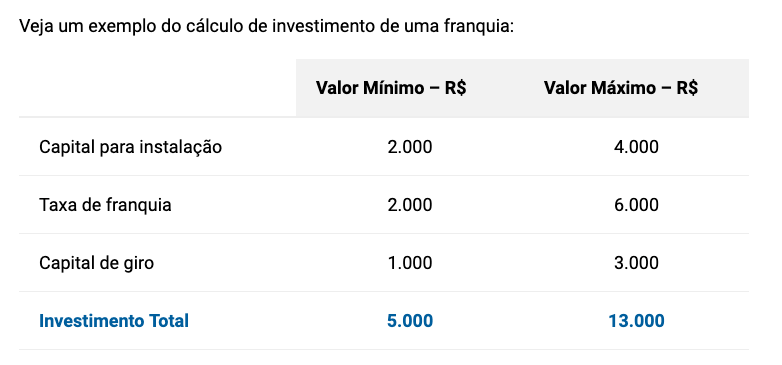Click the Taxa de franquia row label
Viewport: 782px width, 365px height.
click(x=105, y=205)
